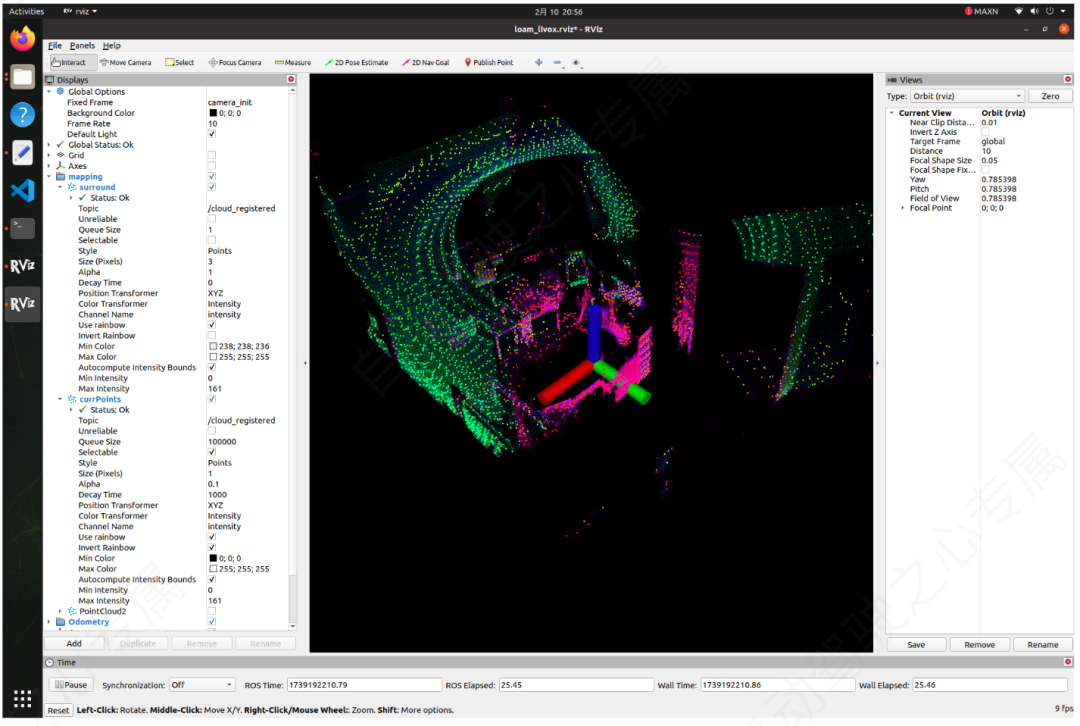Activate the Move Camera tool
1080x726 pixels.
(125, 62)
